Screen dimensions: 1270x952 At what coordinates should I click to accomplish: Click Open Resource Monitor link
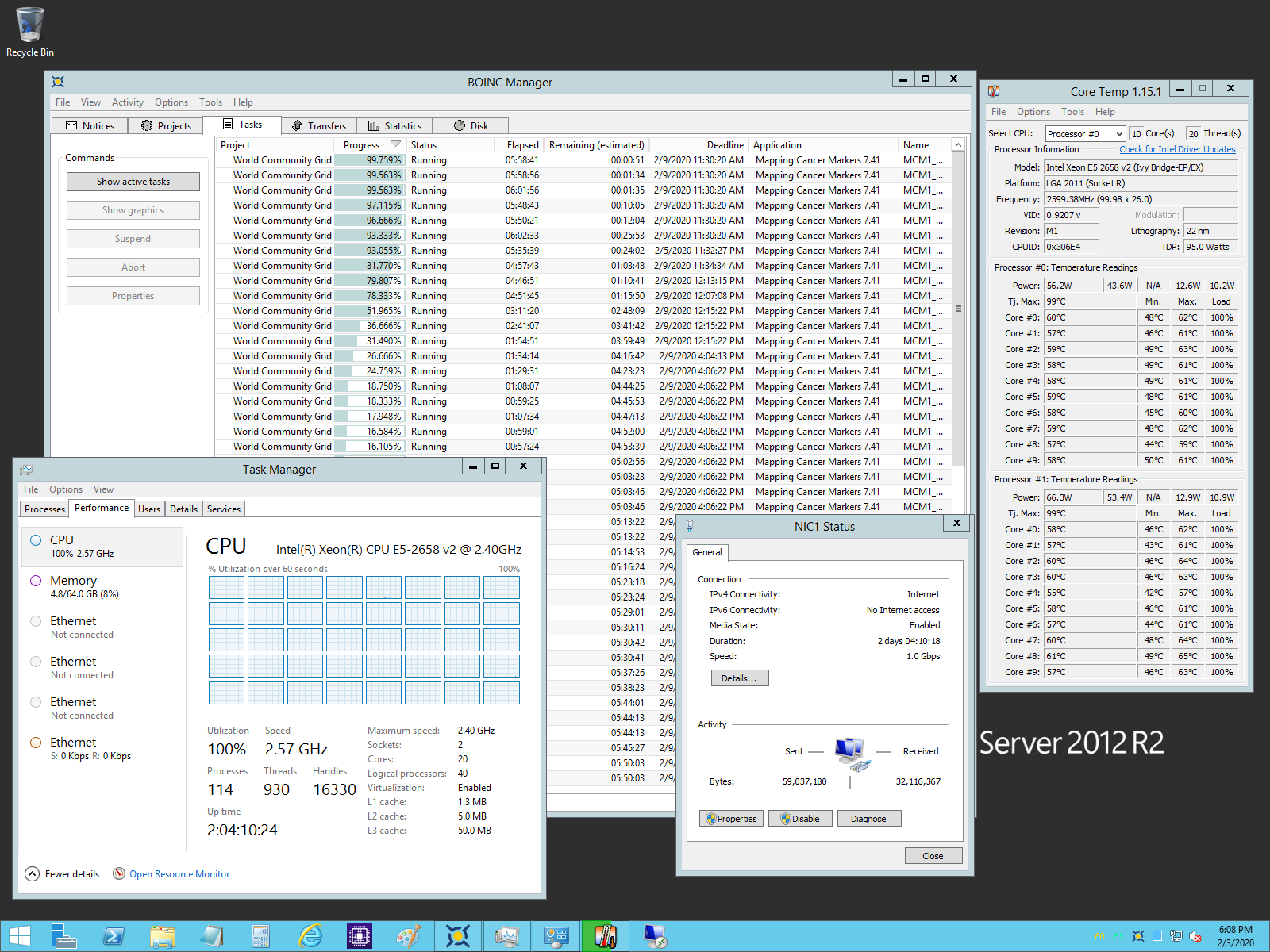click(179, 873)
